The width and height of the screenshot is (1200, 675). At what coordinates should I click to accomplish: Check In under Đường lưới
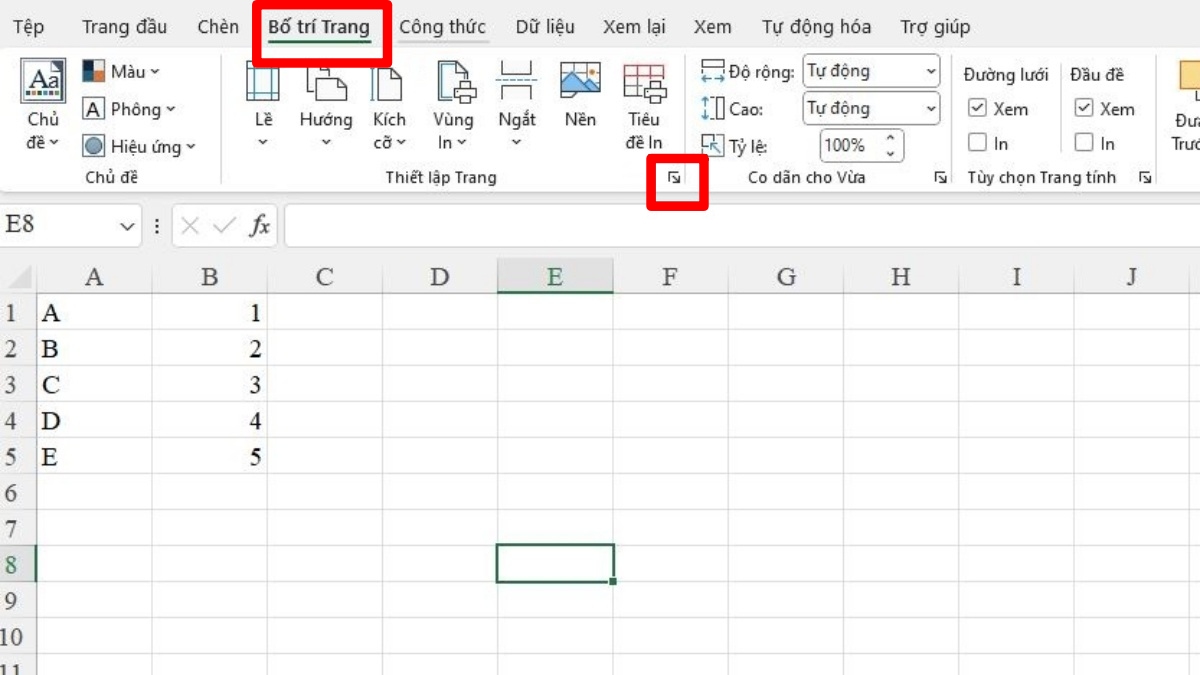pyautogui.click(x=978, y=143)
